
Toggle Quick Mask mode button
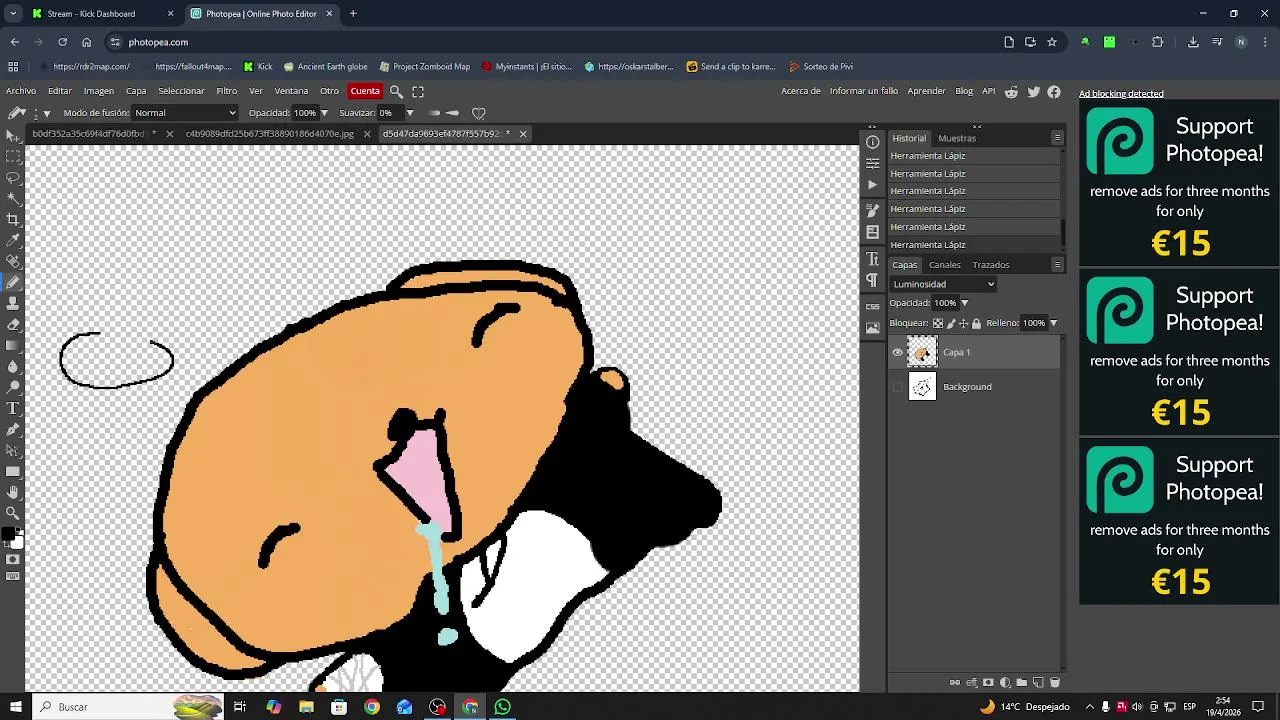[x=13, y=559]
